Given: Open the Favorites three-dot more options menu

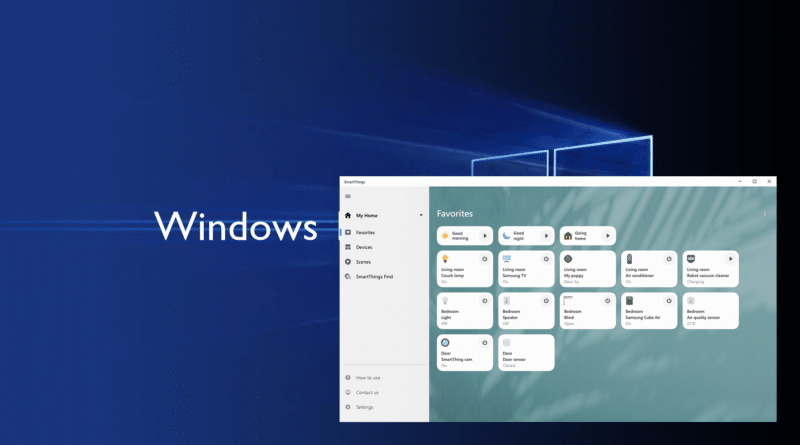Looking at the screenshot, I should pos(765,213).
